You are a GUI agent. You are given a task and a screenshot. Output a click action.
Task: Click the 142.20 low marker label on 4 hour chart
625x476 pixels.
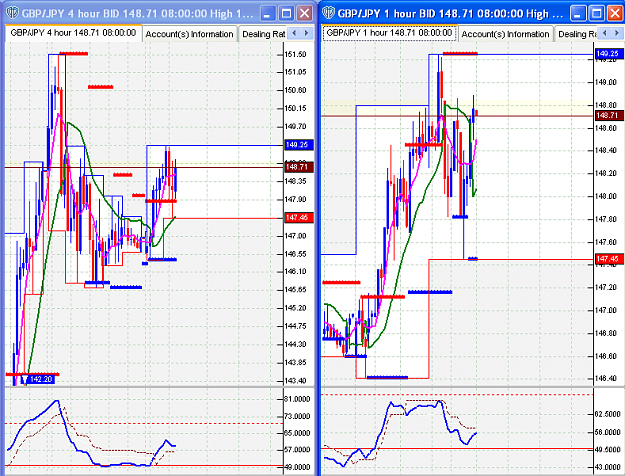coord(38,379)
